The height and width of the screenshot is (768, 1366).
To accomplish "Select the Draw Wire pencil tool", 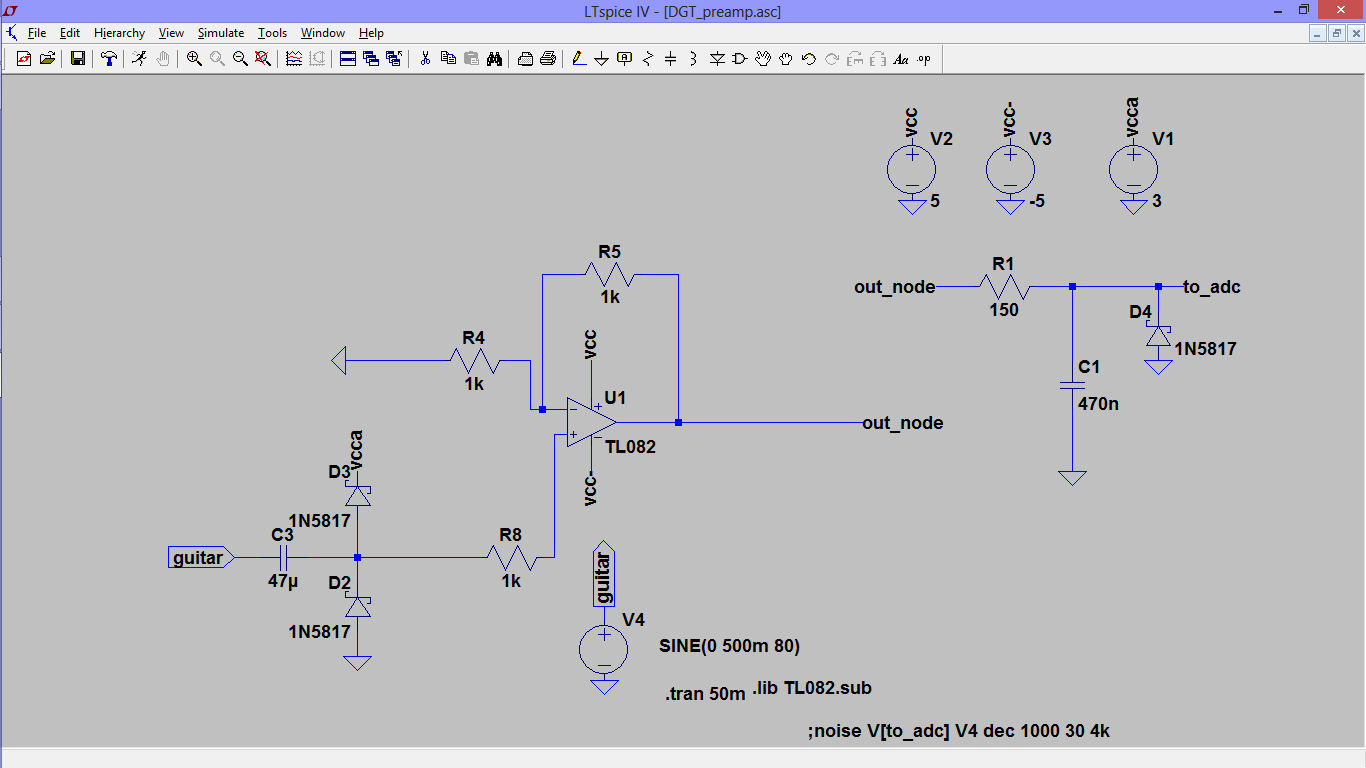I will click(x=579, y=59).
